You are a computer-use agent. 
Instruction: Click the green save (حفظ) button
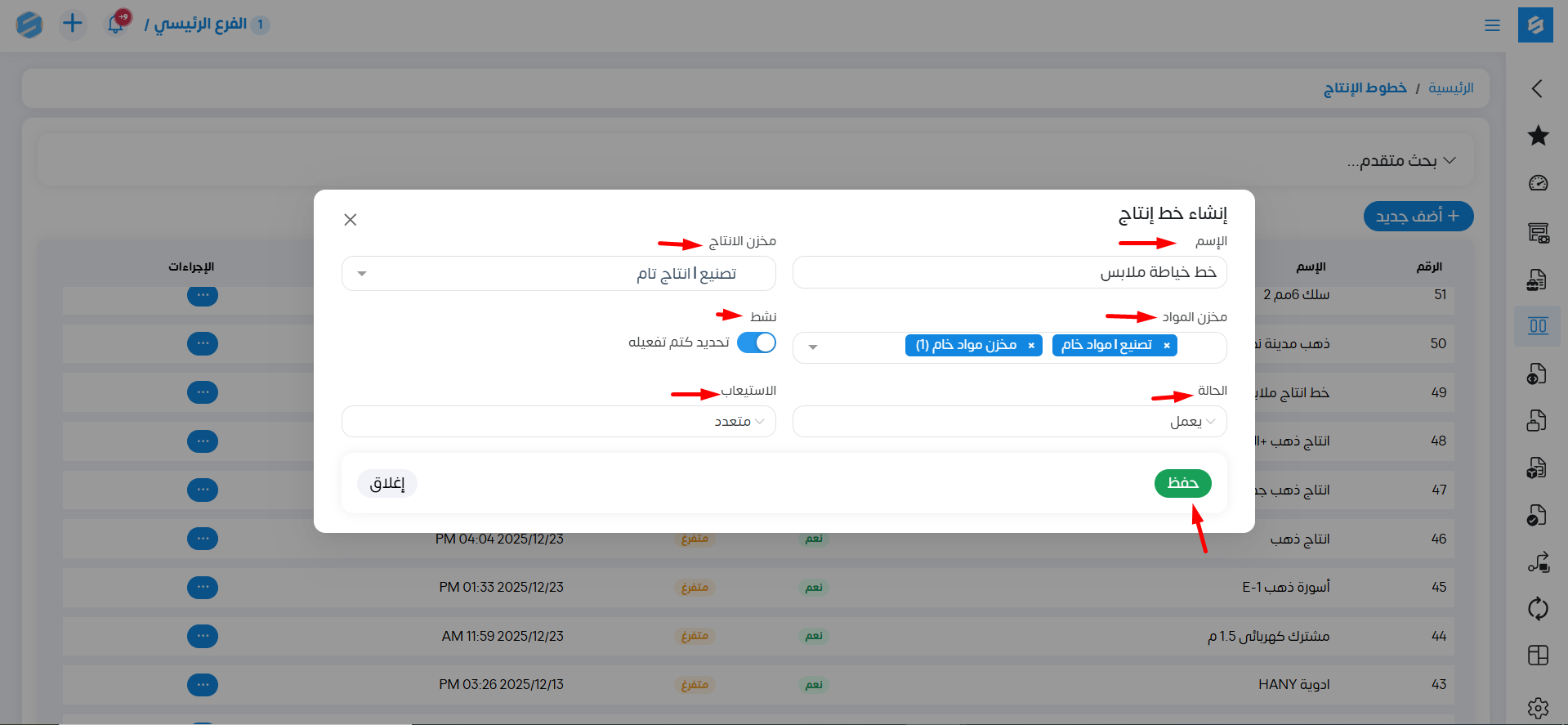pyautogui.click(x=1182, y=483)
